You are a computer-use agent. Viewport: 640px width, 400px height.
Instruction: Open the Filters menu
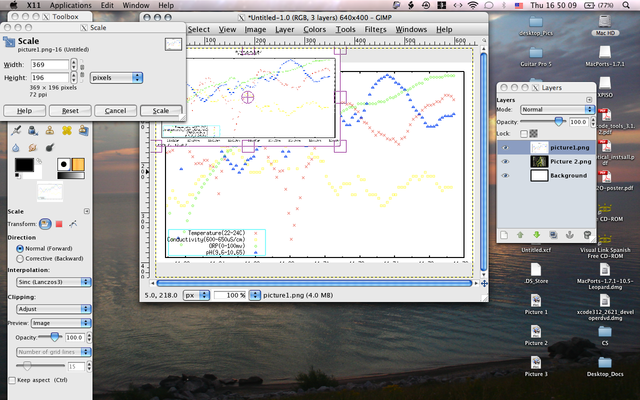[x=376, y=29]
